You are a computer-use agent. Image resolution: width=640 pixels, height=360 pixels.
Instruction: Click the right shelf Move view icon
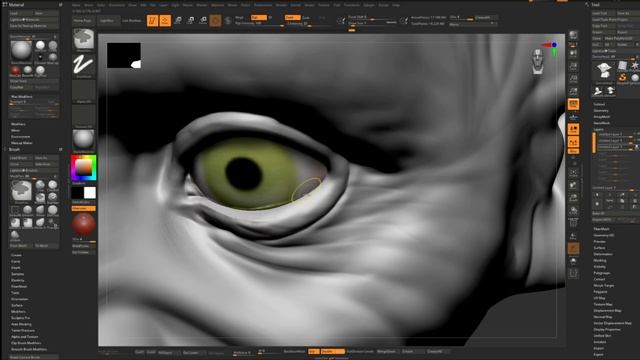click(573, 185)
